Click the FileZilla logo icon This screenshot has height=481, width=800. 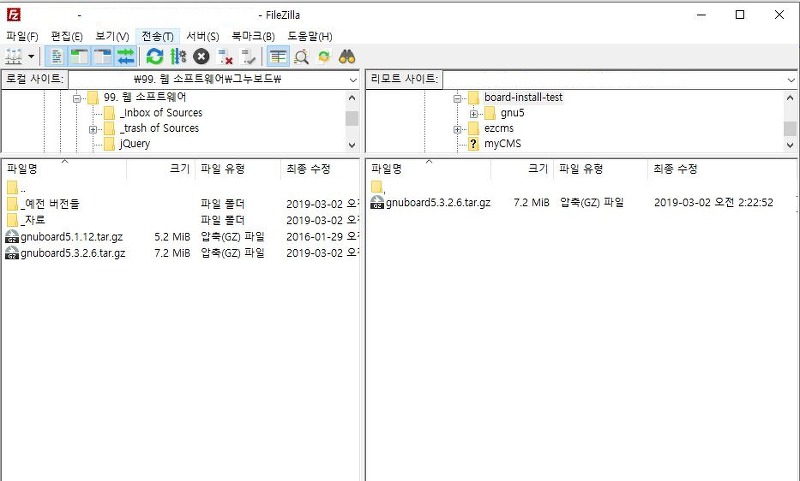tap(14, 15)
